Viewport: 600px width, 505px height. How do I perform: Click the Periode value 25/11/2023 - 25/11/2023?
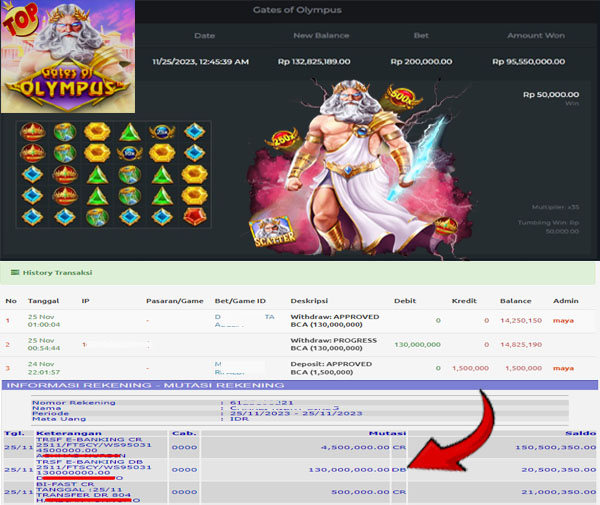(296, 414)
